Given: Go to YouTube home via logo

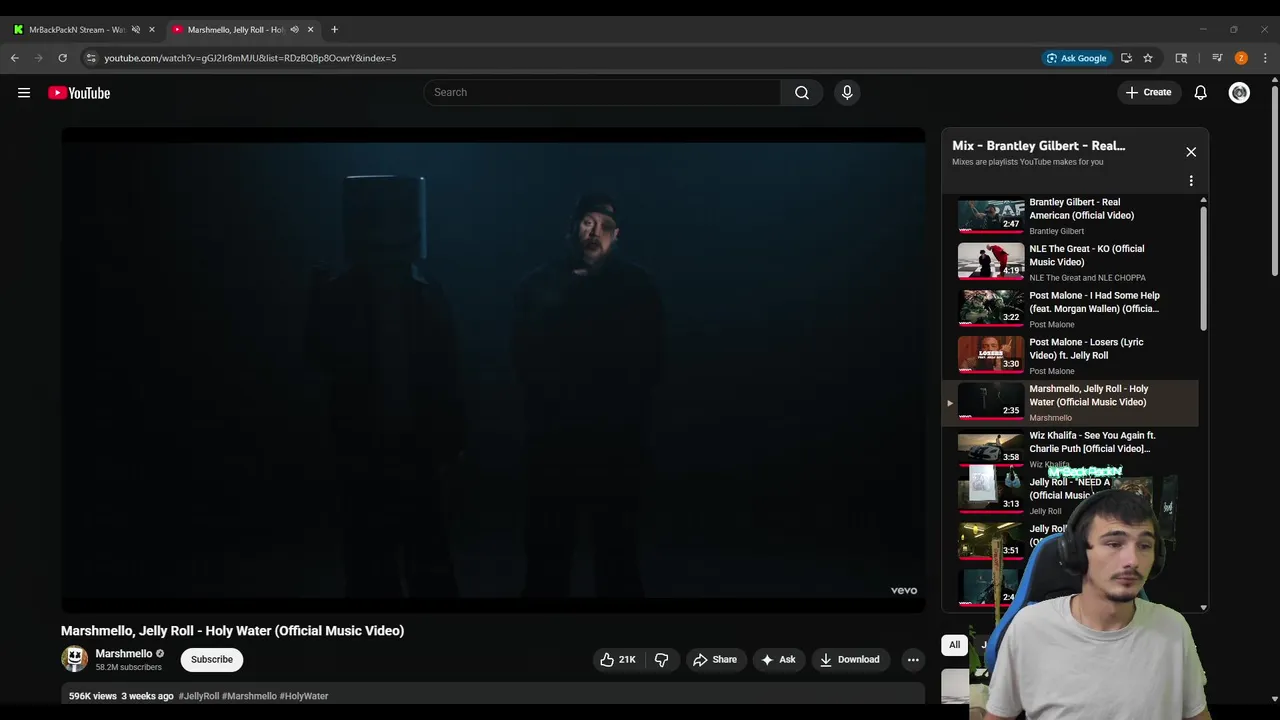Looking at the screenshot, I should [79, 93].
